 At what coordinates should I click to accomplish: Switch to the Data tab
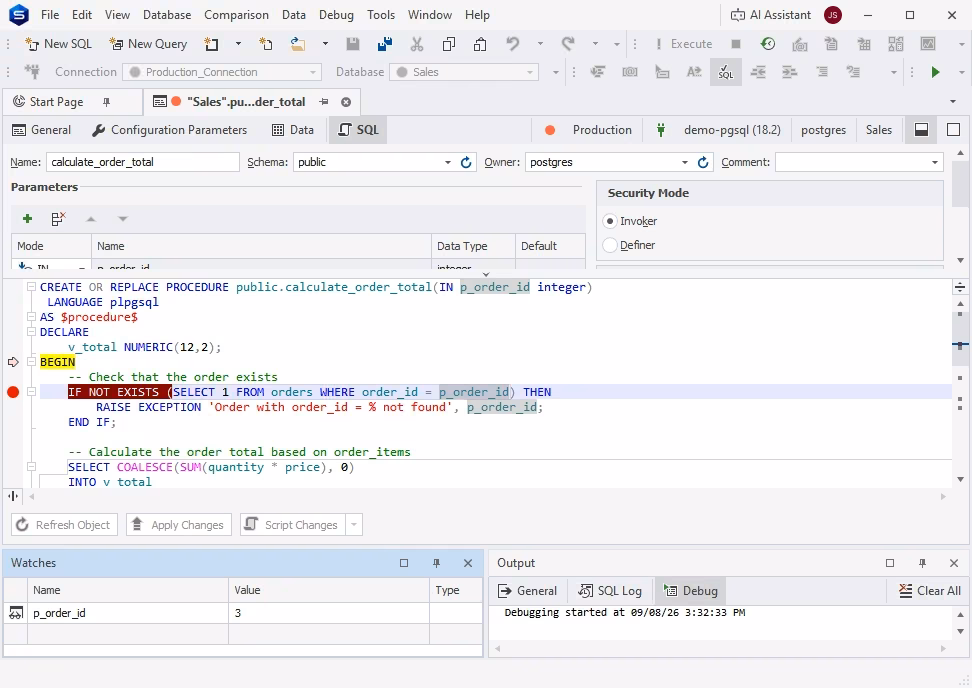tap(293, 130)
